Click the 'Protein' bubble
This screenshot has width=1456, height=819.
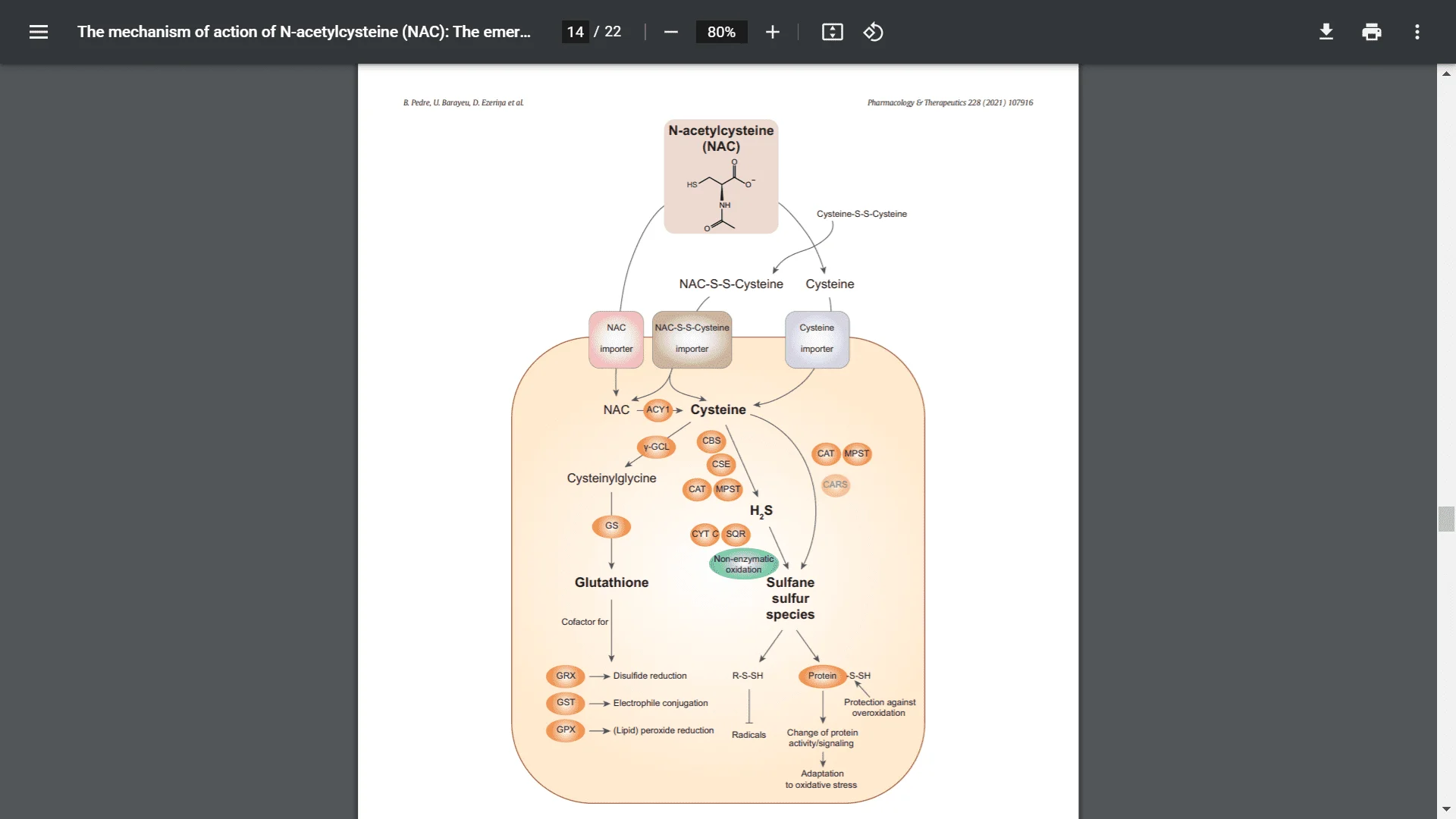tap(822, 676)
